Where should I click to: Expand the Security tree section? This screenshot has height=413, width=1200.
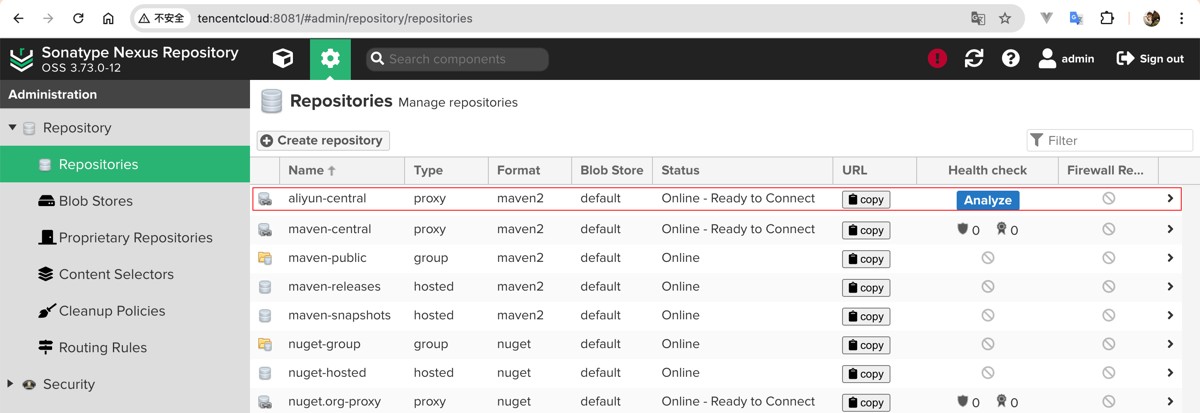tap(11, 384)
